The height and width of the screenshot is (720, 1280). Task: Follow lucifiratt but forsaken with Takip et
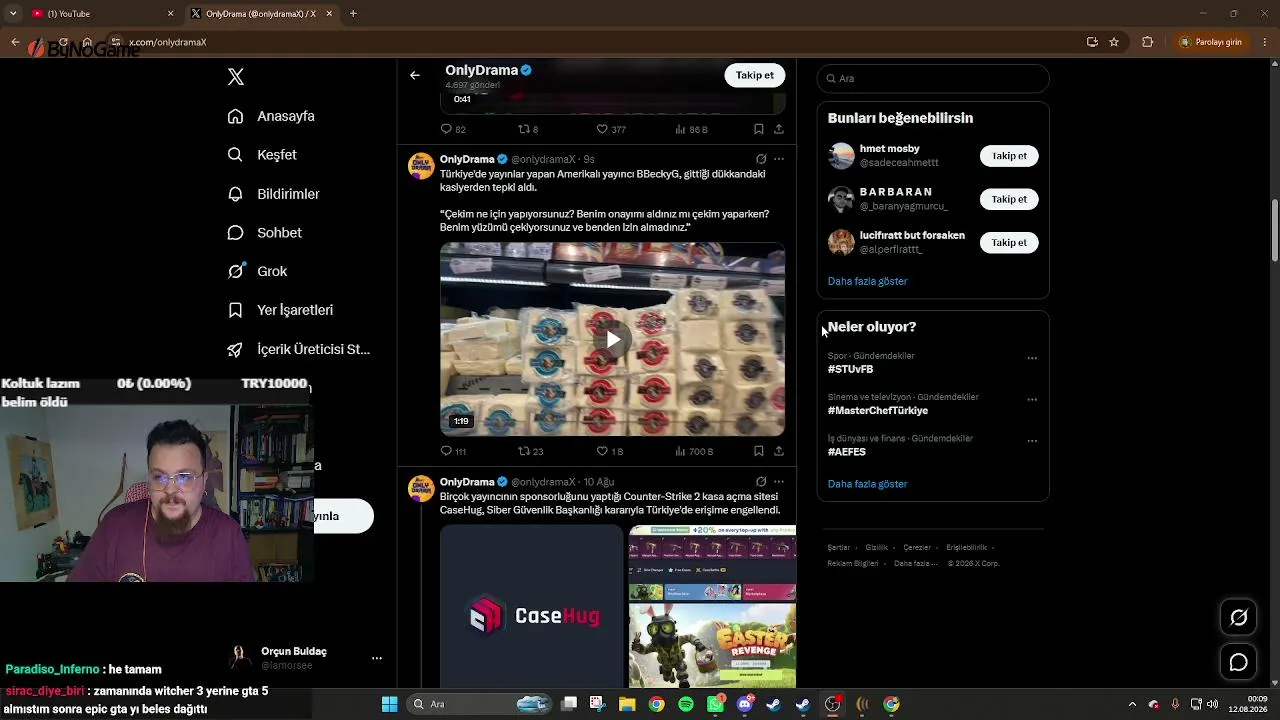pos(1009,243)
